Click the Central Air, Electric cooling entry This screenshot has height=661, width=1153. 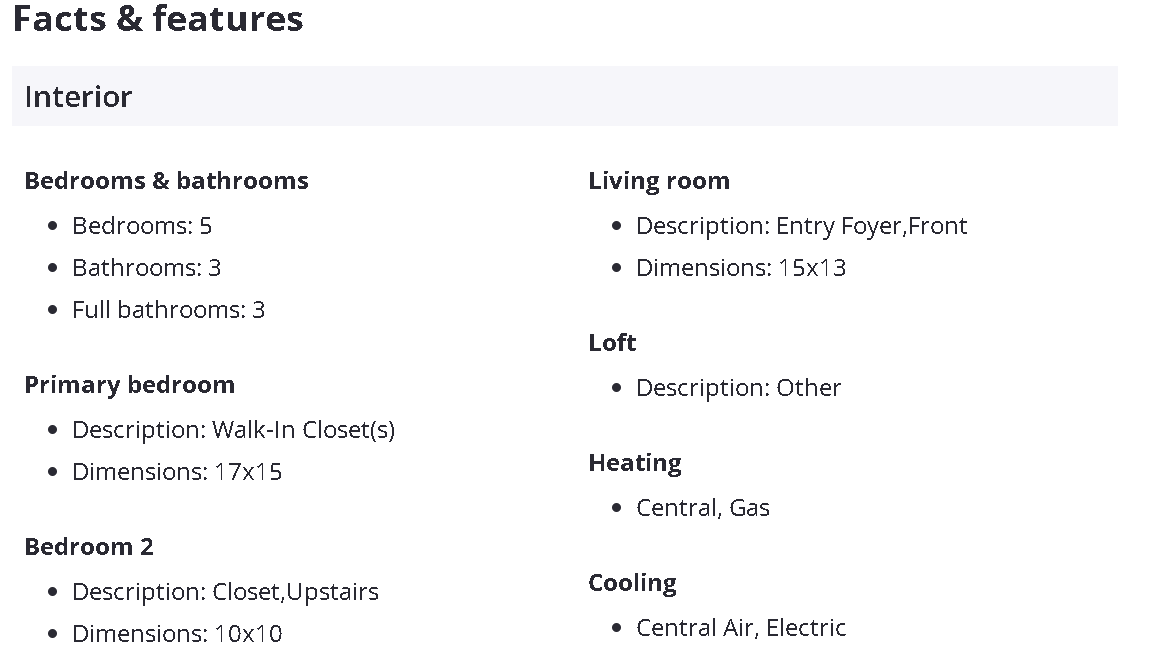[741, 628]
